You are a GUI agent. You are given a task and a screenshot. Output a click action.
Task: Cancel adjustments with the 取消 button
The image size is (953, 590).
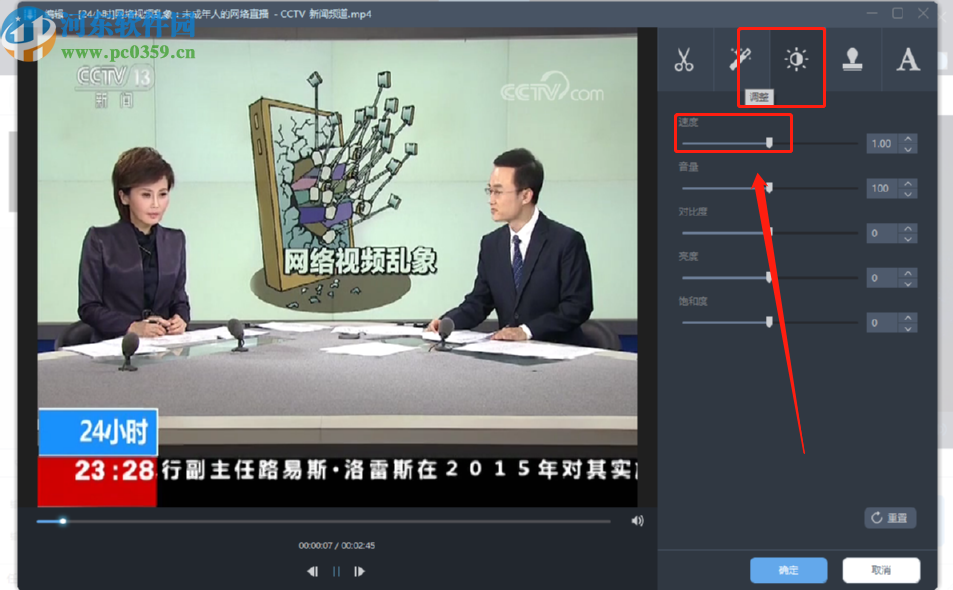(x=881, y=569)
